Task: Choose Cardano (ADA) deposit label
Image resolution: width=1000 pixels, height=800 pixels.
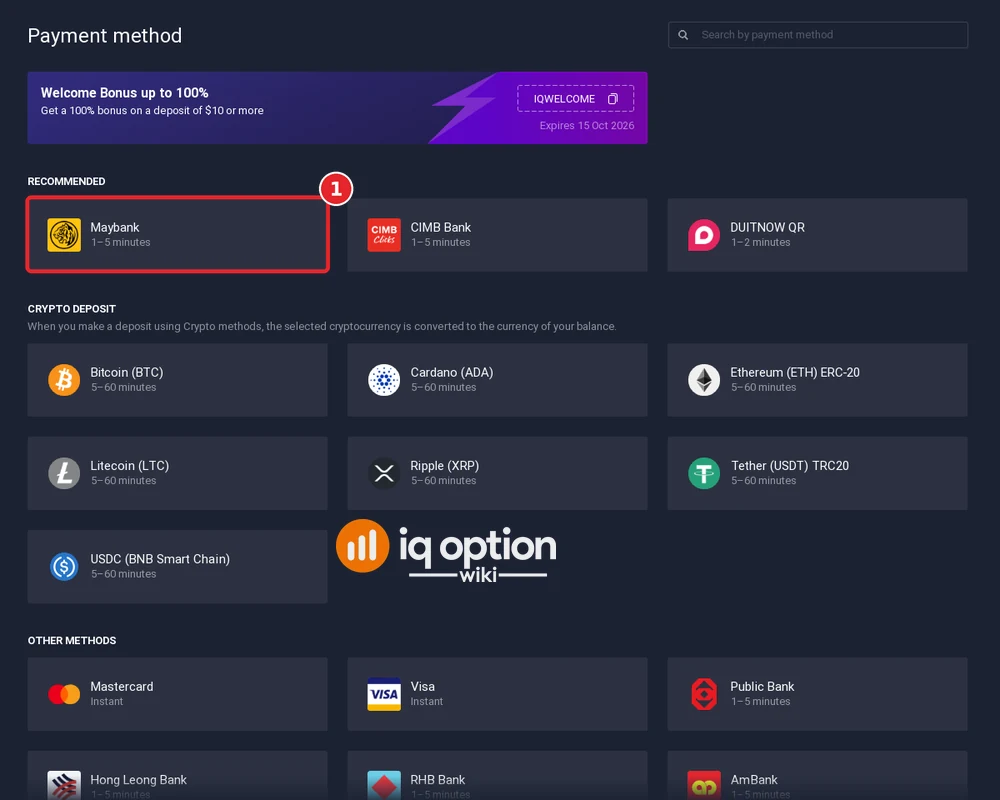Action: point(452,373)
